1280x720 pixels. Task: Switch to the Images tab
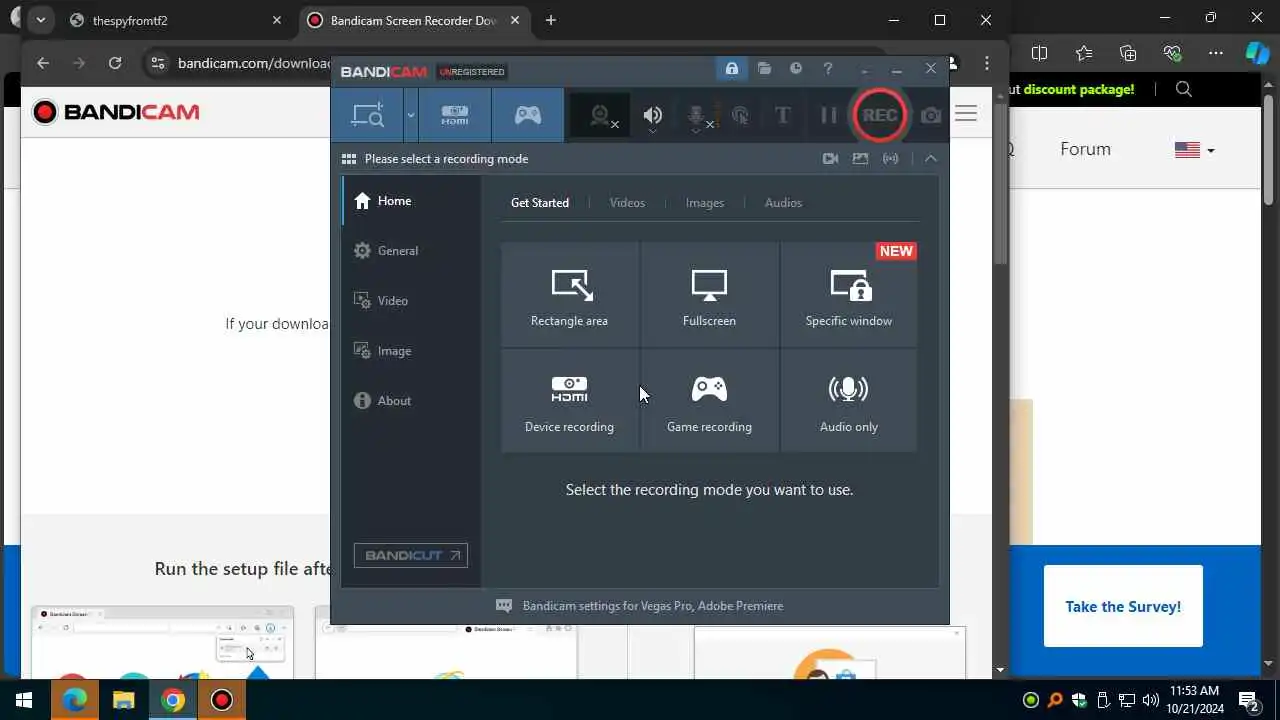point(705,203)
